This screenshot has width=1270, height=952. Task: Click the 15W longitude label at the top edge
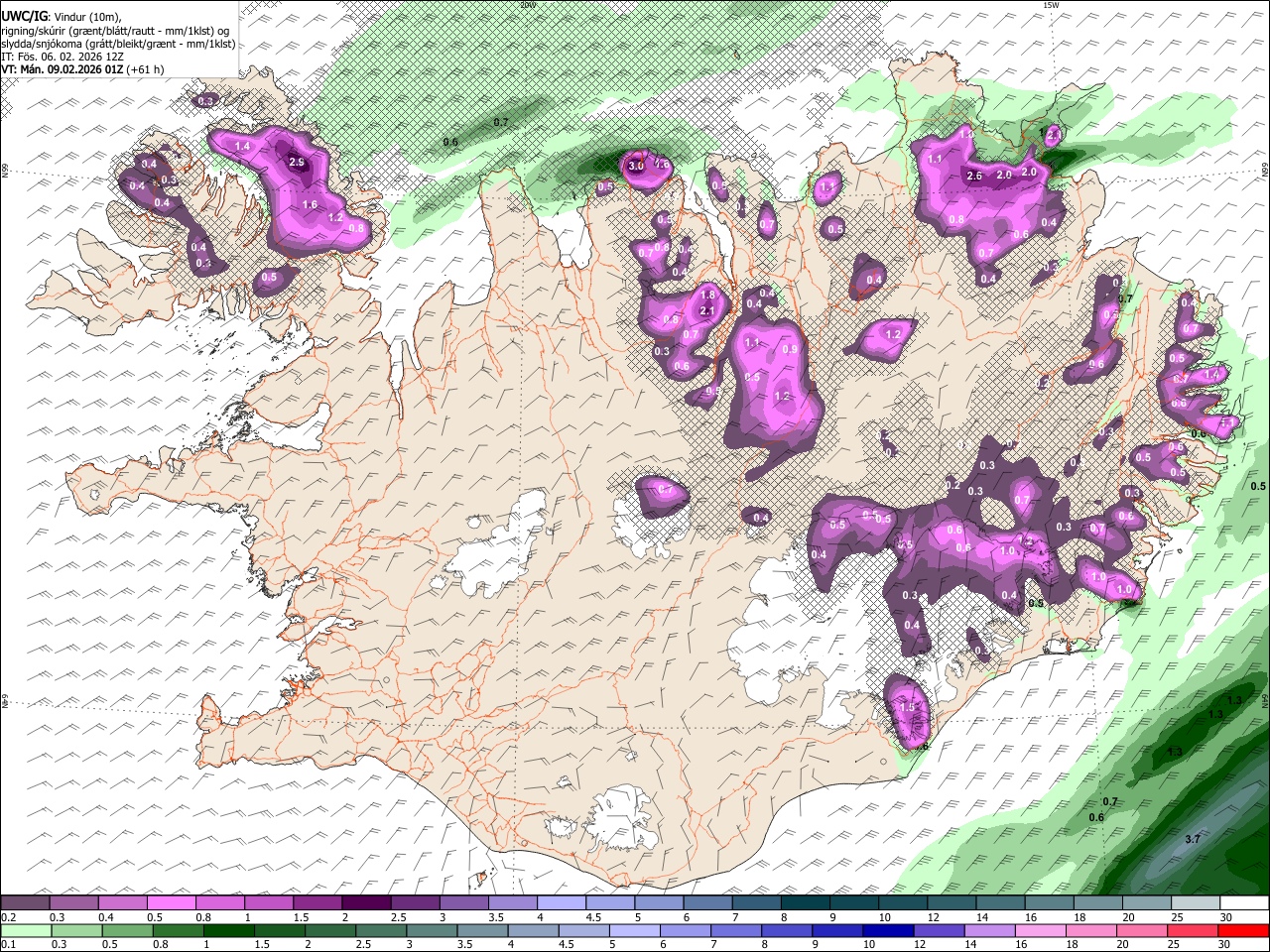[x=1051, y=5]
